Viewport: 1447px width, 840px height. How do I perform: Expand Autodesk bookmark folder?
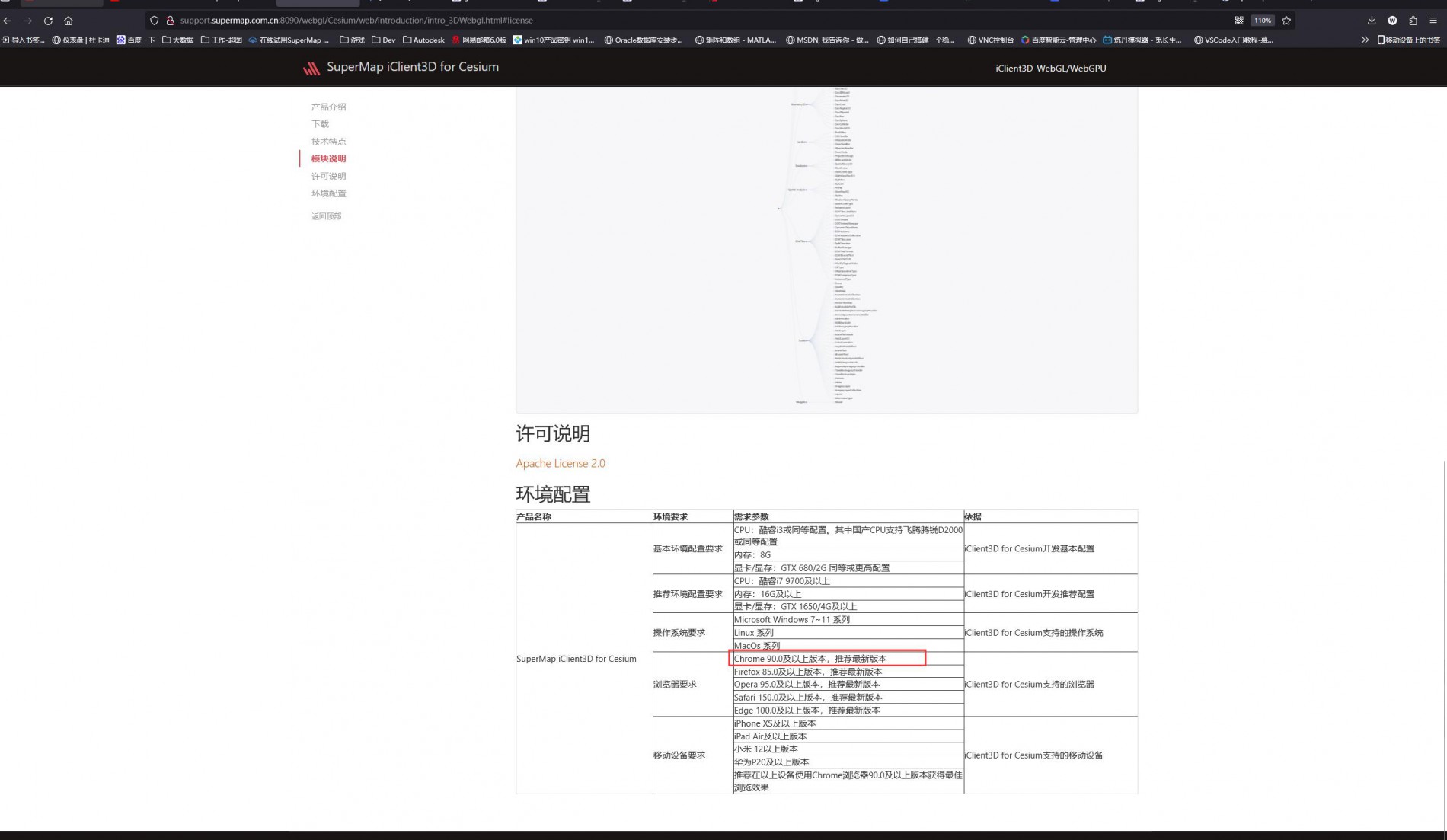pyautogui.click(x=423, y=40)
